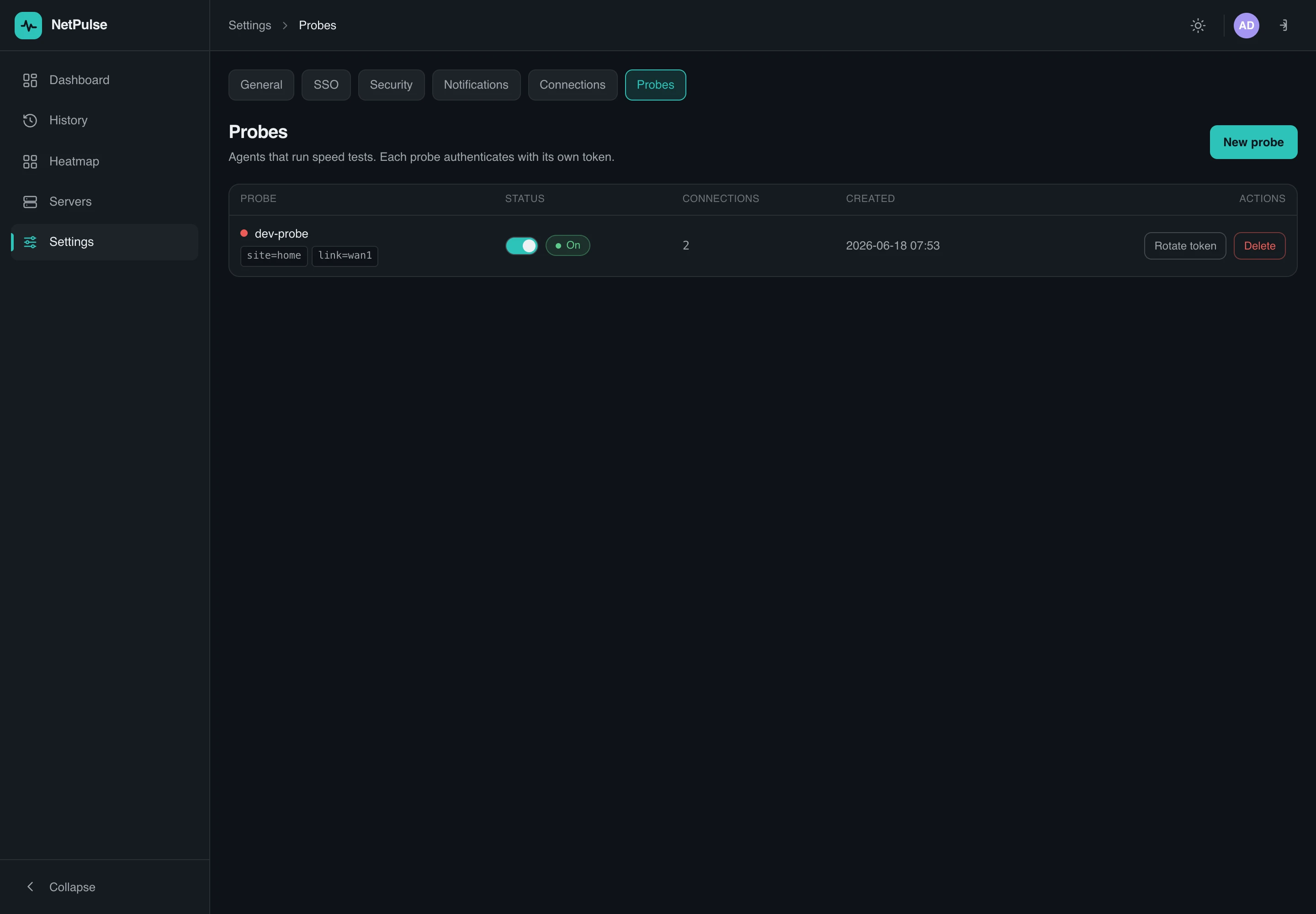Click the CREATED column header
Viewport: 1316px width, 914px height.
coord(870,199)
